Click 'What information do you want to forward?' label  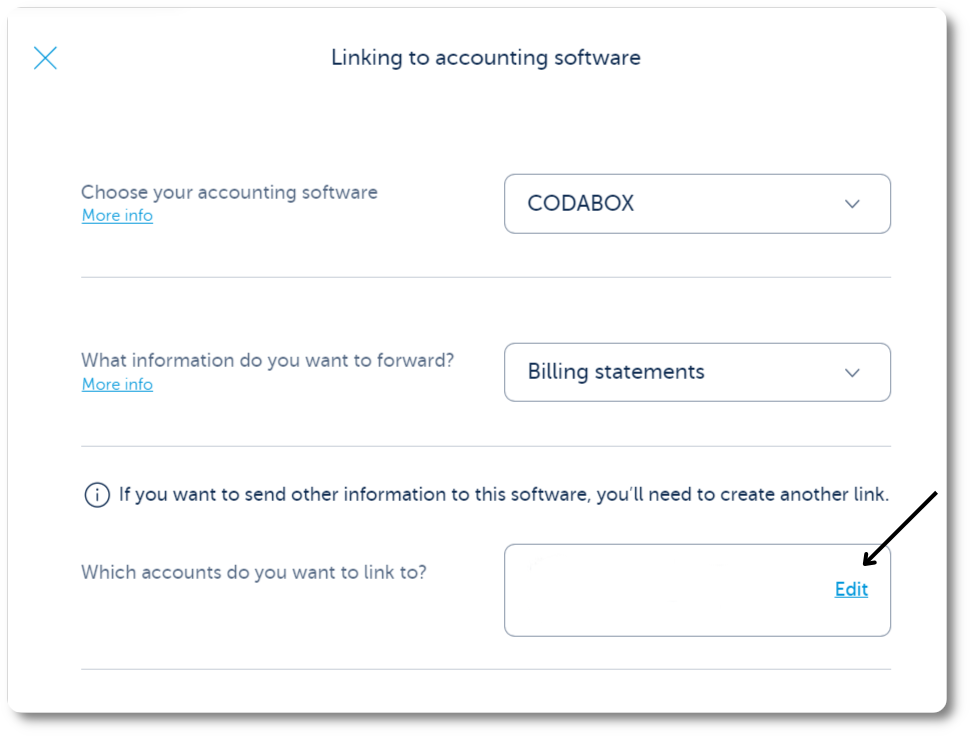[x=268, y=361]
